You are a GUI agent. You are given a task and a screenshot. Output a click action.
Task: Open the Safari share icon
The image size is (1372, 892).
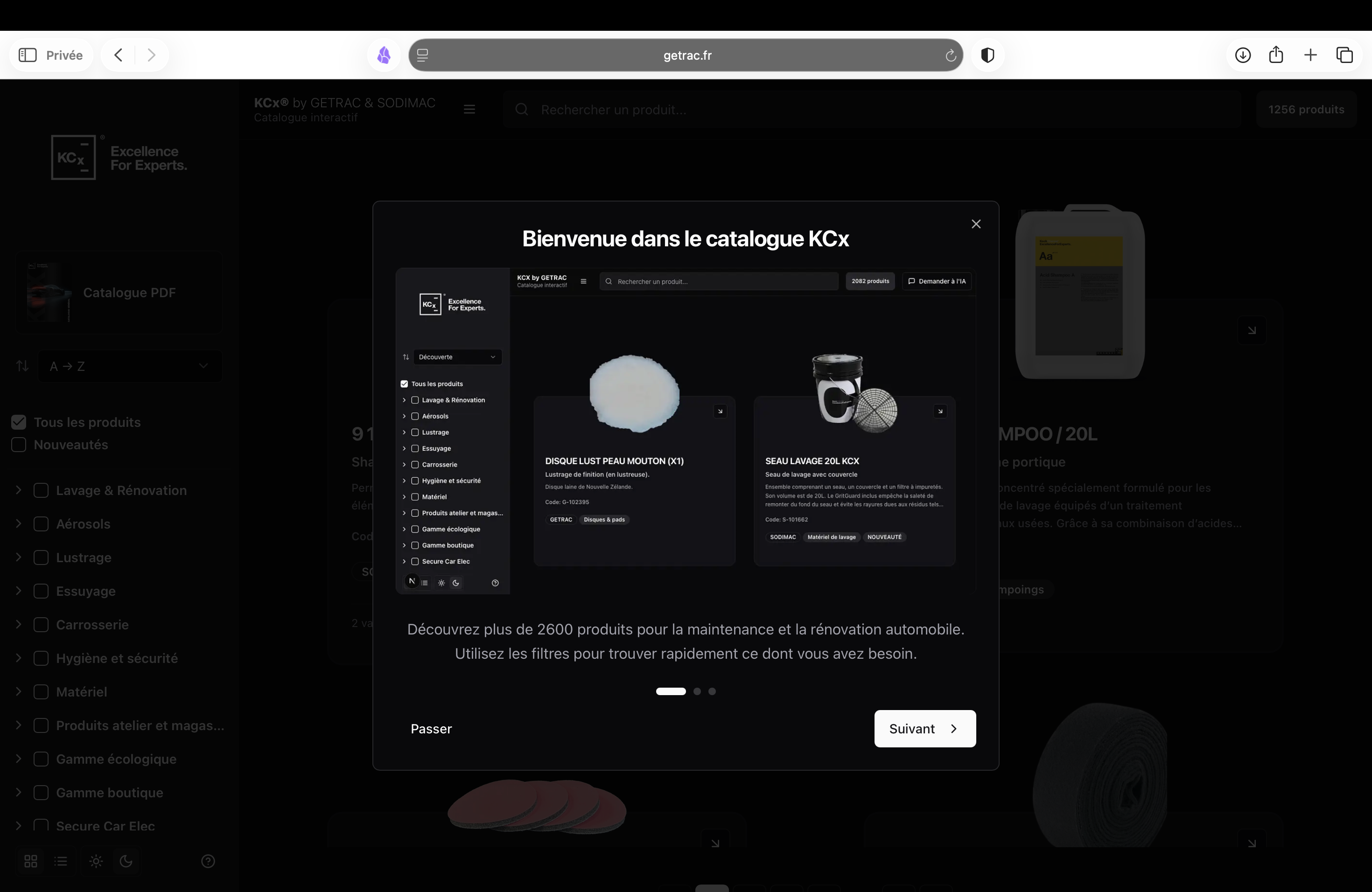click(x=1276, y=55)
